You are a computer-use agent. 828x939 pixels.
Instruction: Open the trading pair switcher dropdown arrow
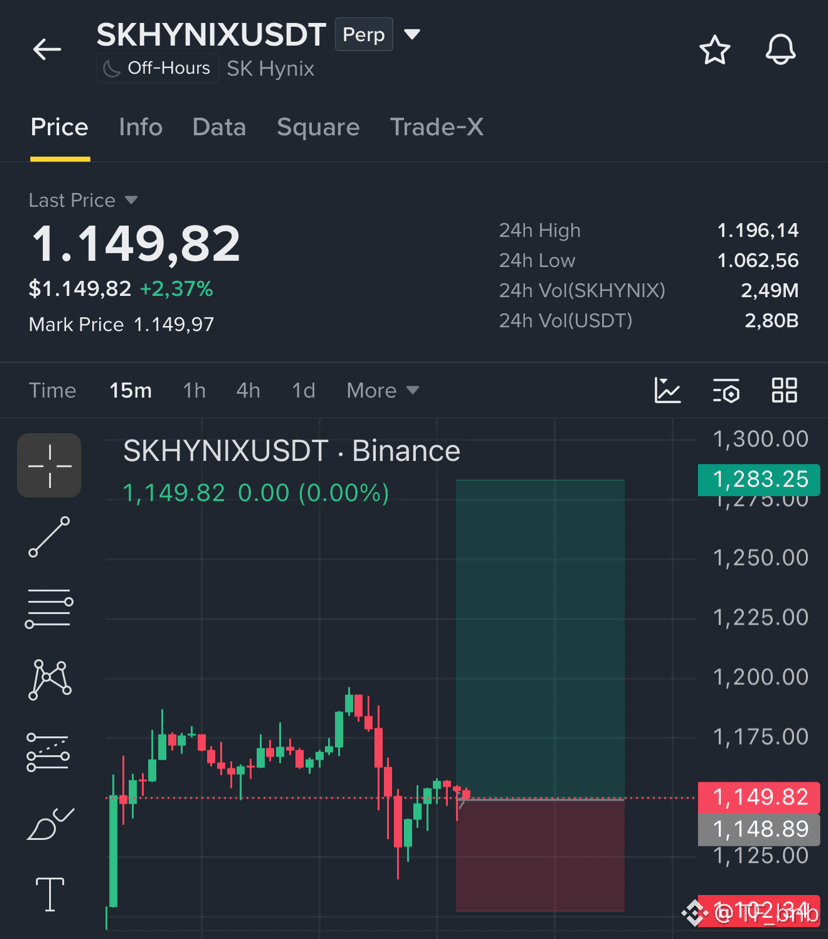(412, 34)
